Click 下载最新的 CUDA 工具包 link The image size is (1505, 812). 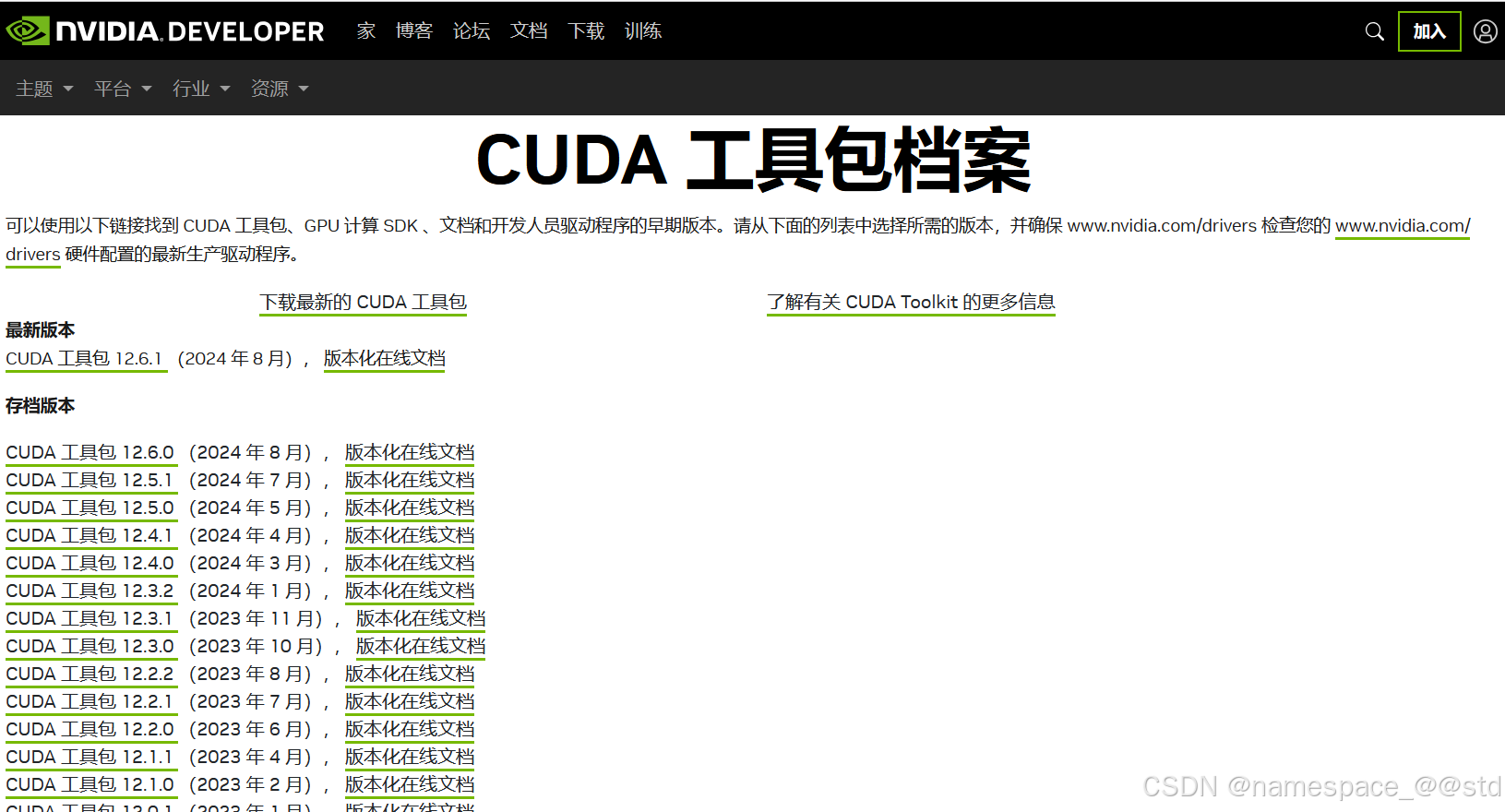click(363, 303)
